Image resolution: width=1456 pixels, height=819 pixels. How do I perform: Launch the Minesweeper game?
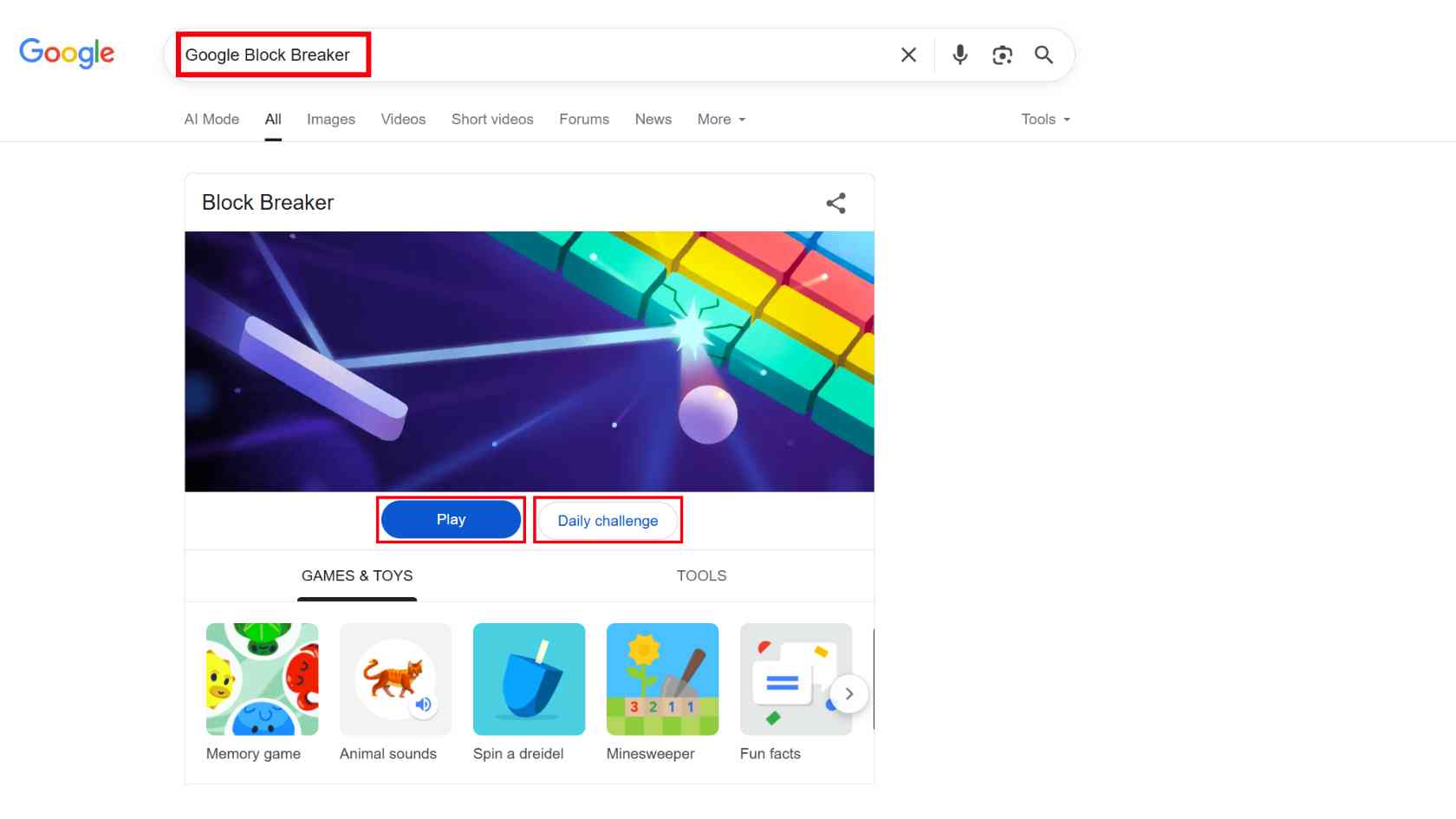(x=661, y=679)
